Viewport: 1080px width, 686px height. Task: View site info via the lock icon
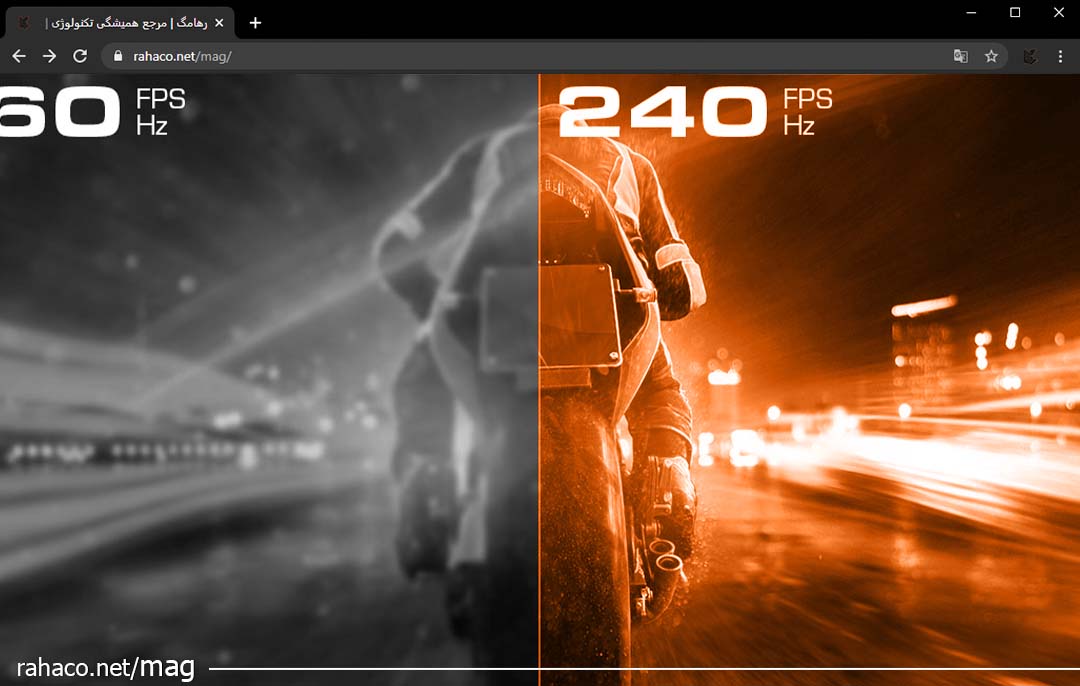pyautogui.click(x=118, y=56)
